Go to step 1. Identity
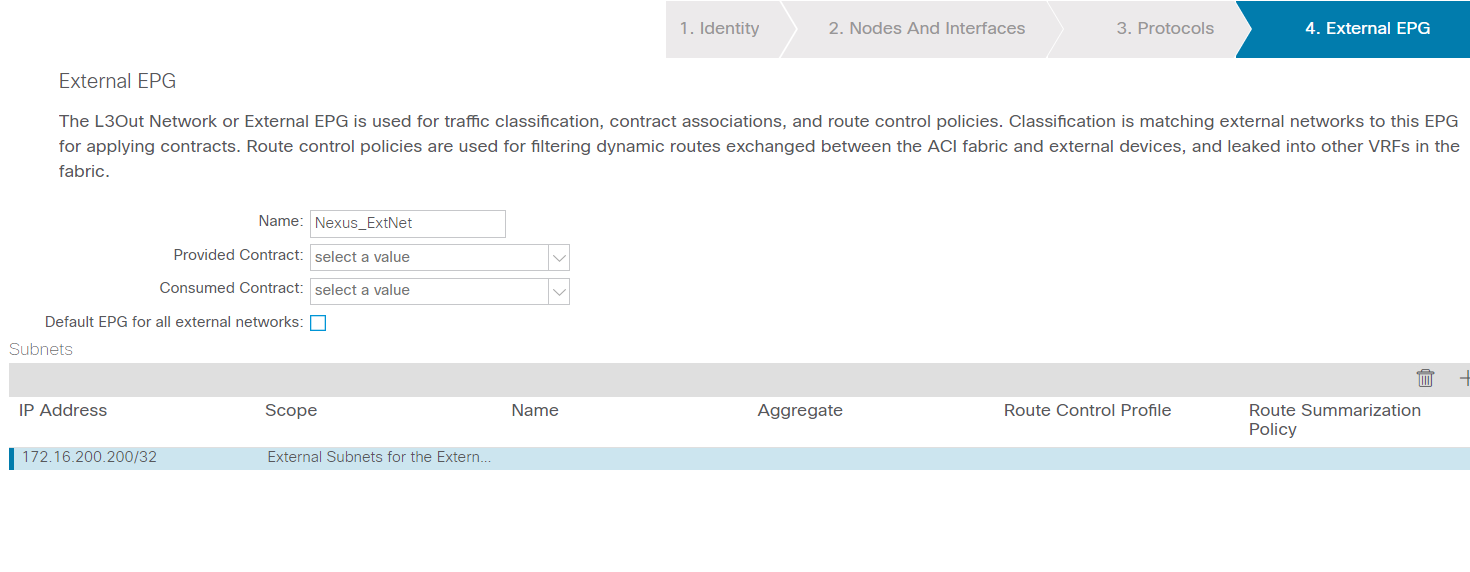This screenshot has height=572, width=1470. pos(720,29)
